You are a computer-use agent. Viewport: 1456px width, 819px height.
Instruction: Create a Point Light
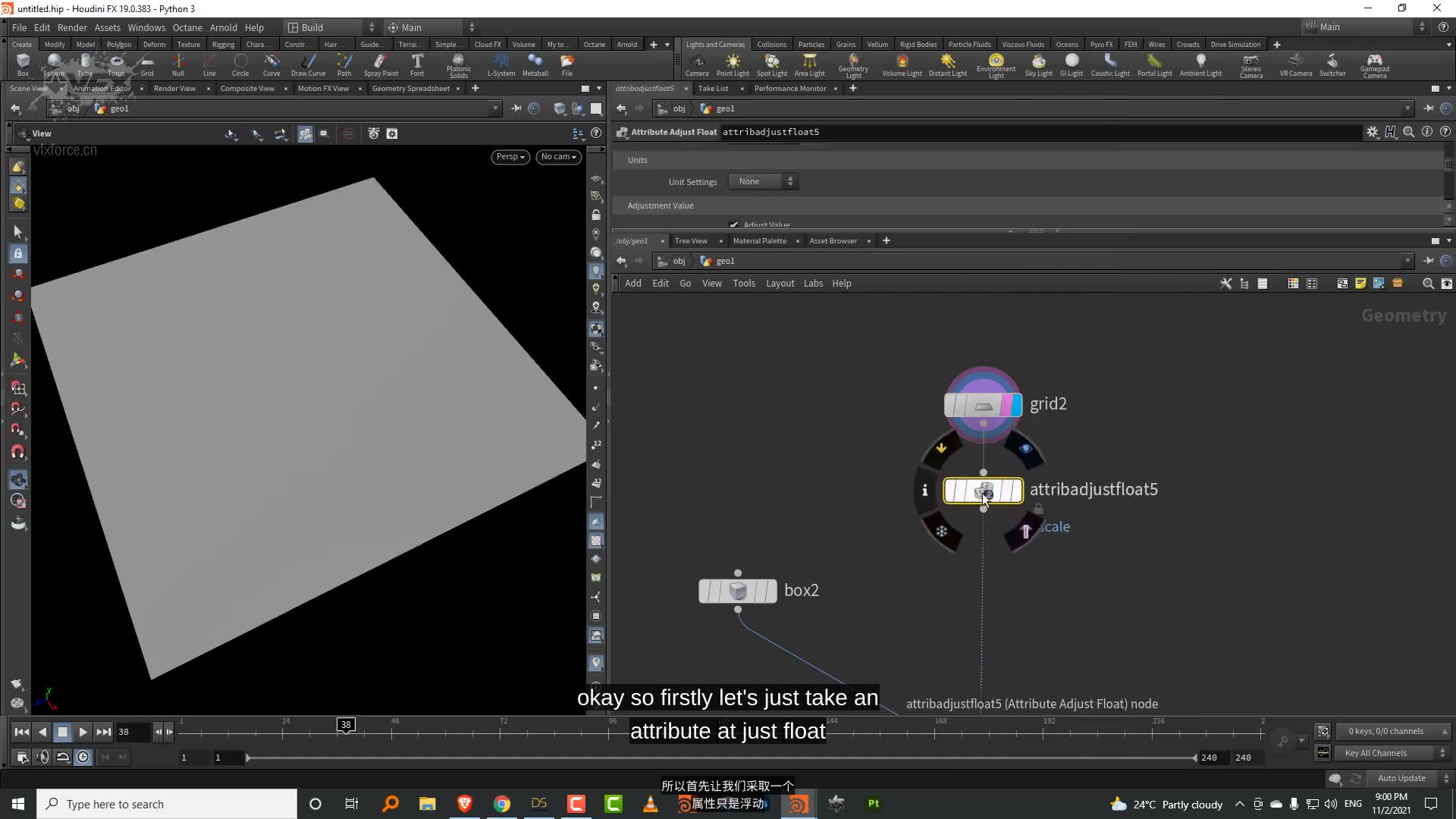(x=733, y=64)
